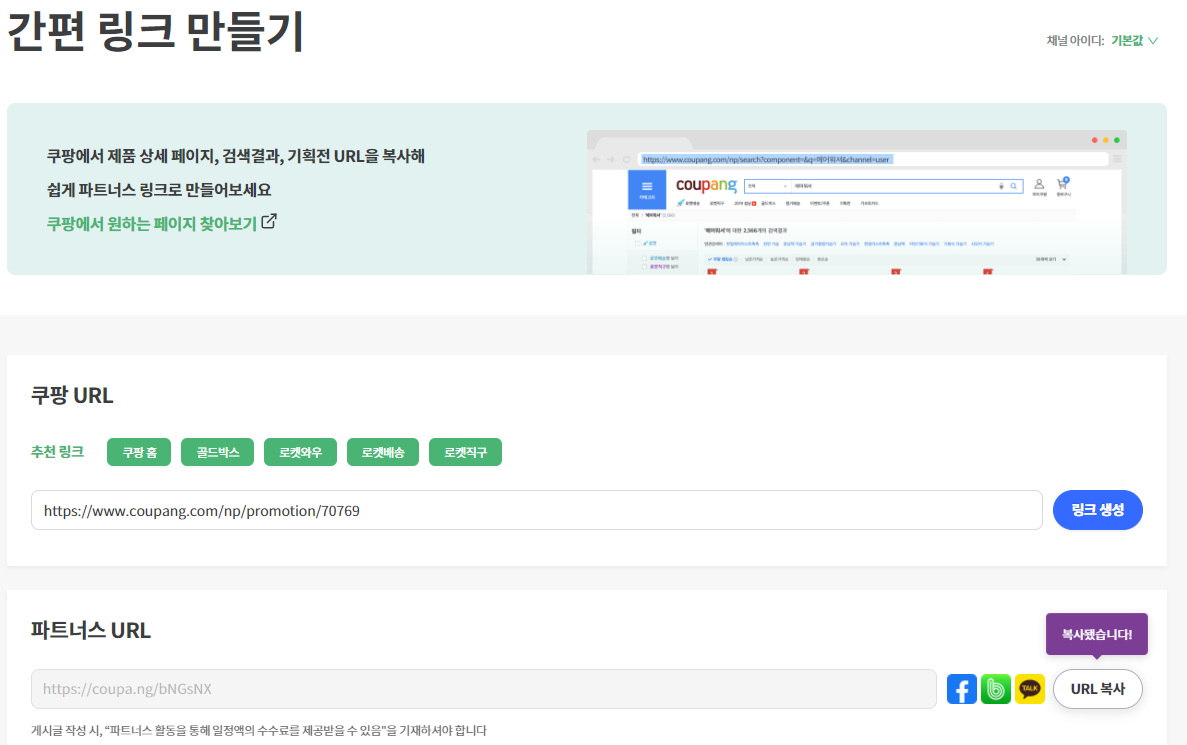
Task: Share partner link on Naver Band
Action: coord(995,689)
